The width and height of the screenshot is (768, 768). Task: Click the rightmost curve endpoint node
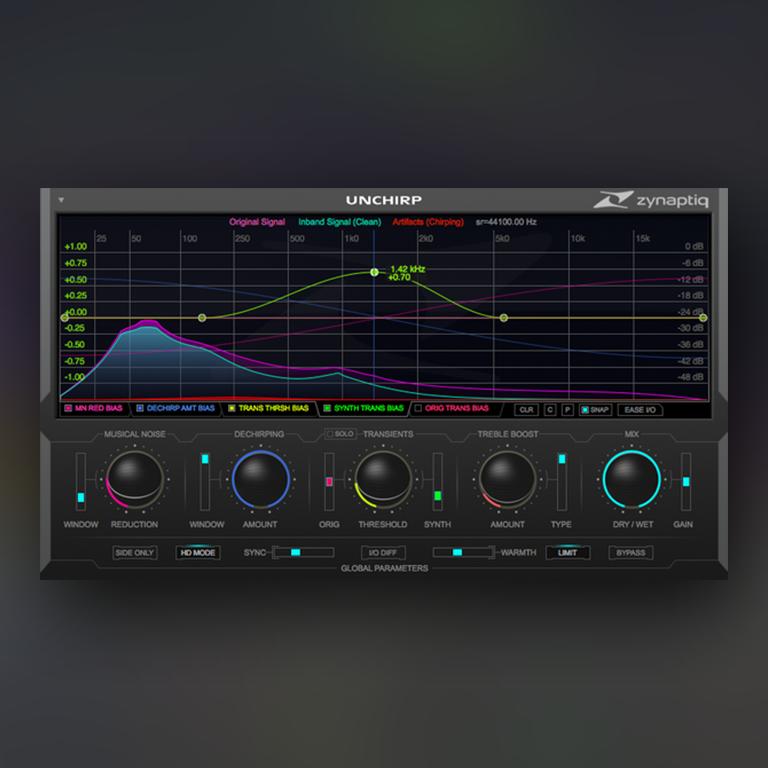[x=703, y=318]
